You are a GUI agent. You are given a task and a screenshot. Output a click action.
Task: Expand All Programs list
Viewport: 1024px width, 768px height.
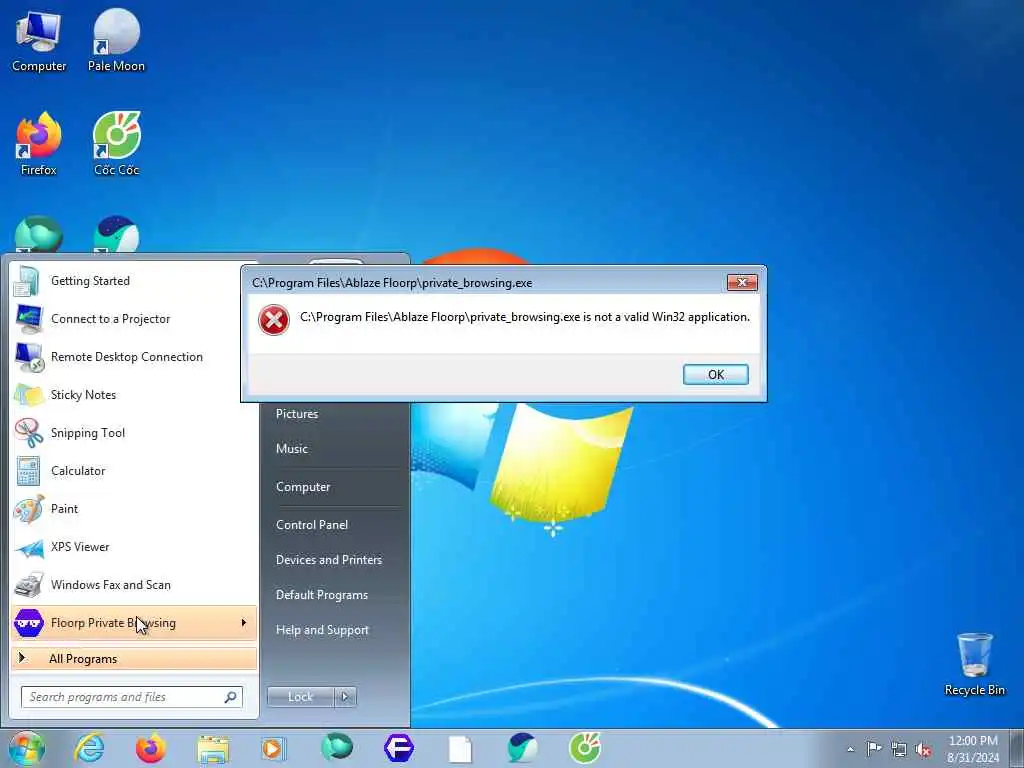coord(134,658)
